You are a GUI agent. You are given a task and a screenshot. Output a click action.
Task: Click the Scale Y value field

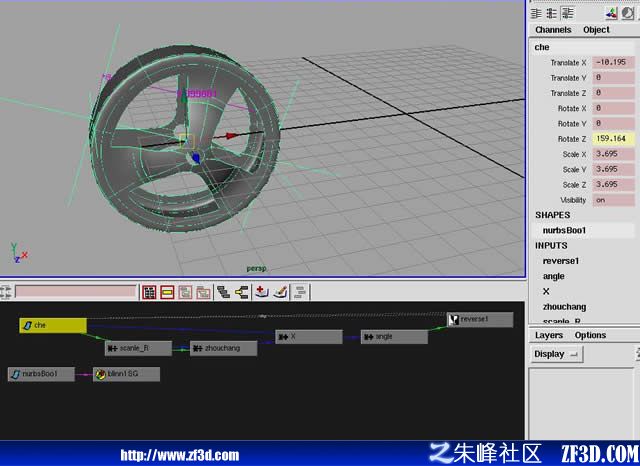pos(613,169)
